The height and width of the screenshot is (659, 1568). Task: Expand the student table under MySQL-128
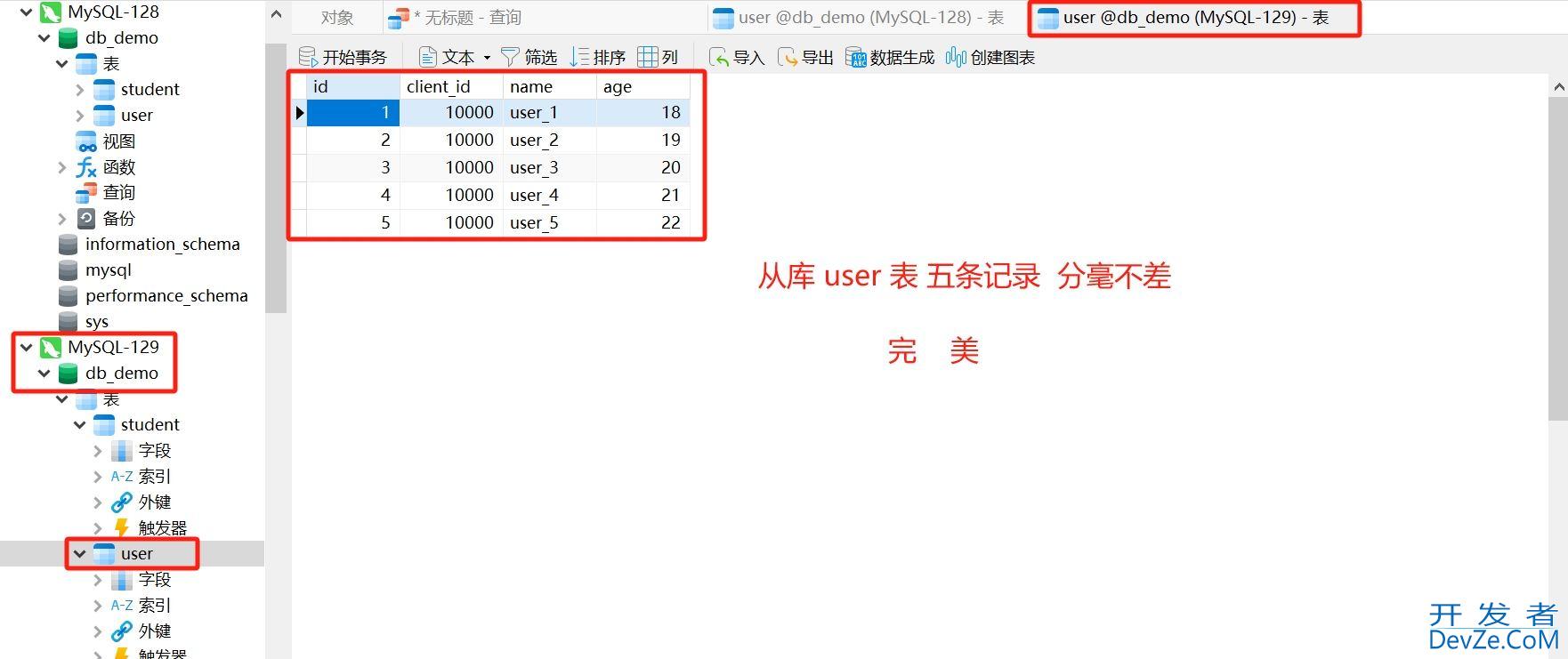(x=80, y=90)
